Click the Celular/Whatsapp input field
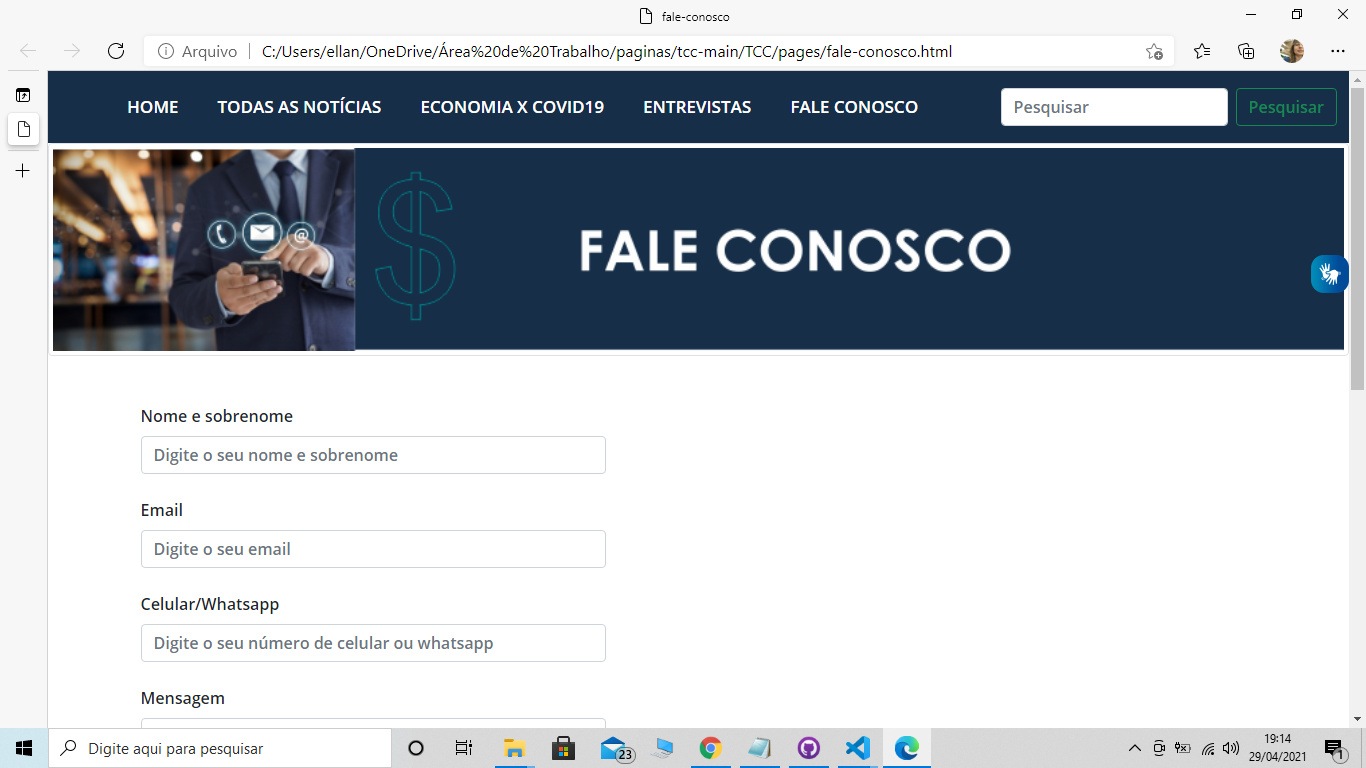 (x=373, y=643)
